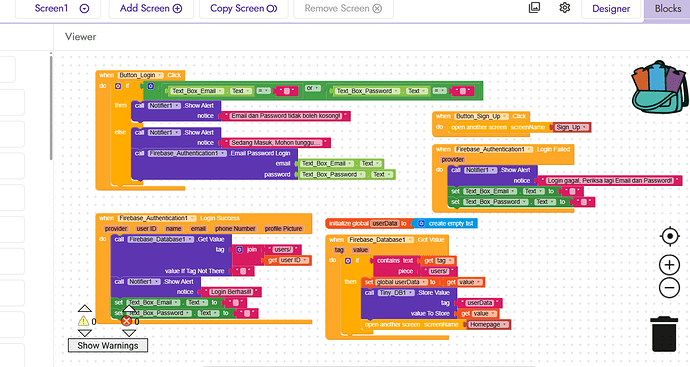Image resolution: width=690 pixels, height=367 pixels.
Task: Select the 'userData' tag text block
Action: pos(479,303)
